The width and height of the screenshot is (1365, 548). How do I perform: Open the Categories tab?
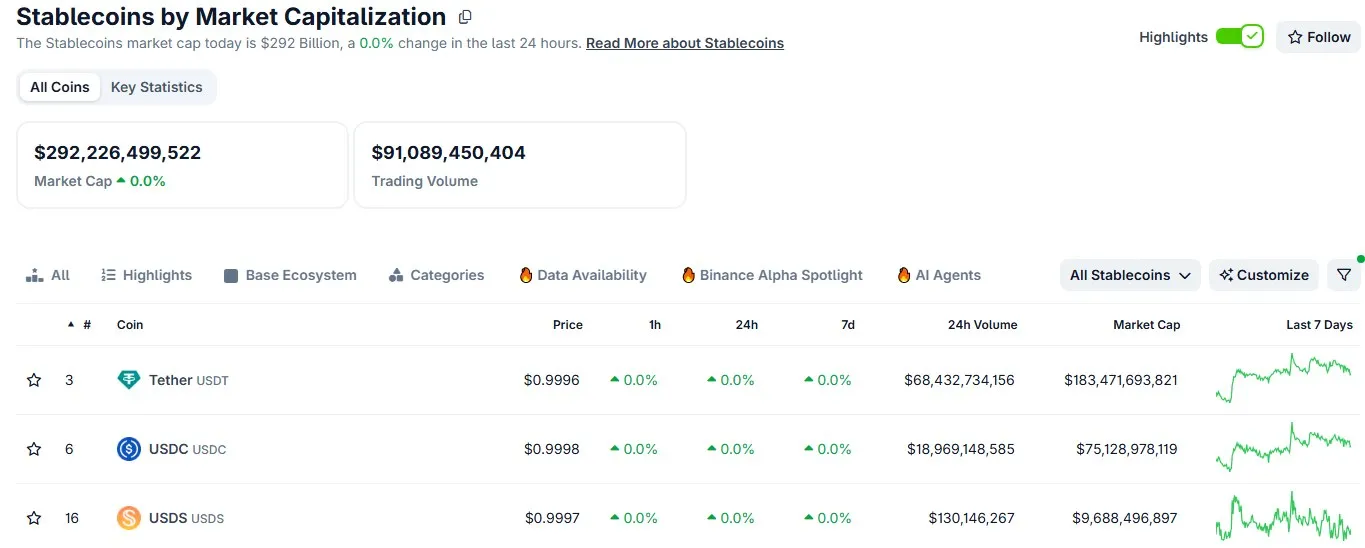point(436,275)
